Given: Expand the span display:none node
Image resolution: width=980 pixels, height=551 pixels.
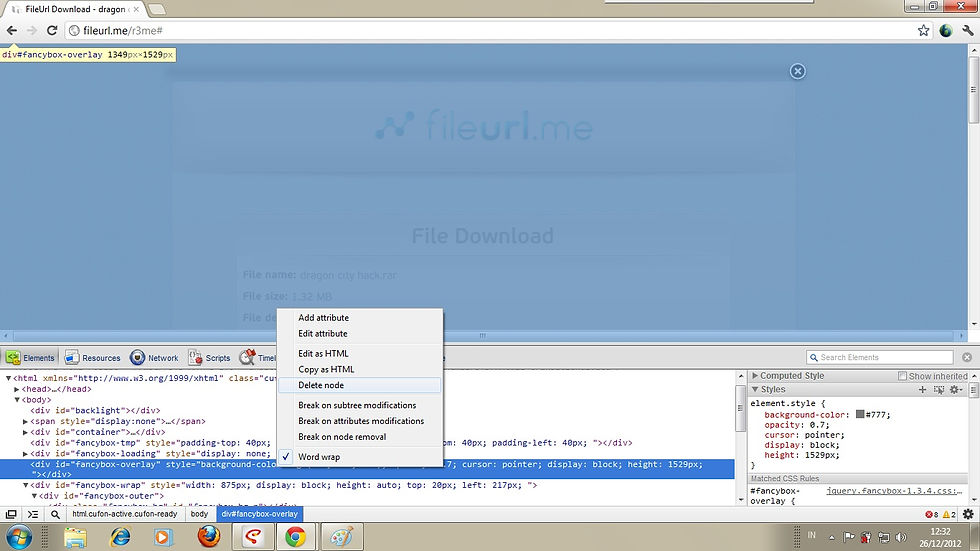Looking at the screenshot, I should (26, 422).
